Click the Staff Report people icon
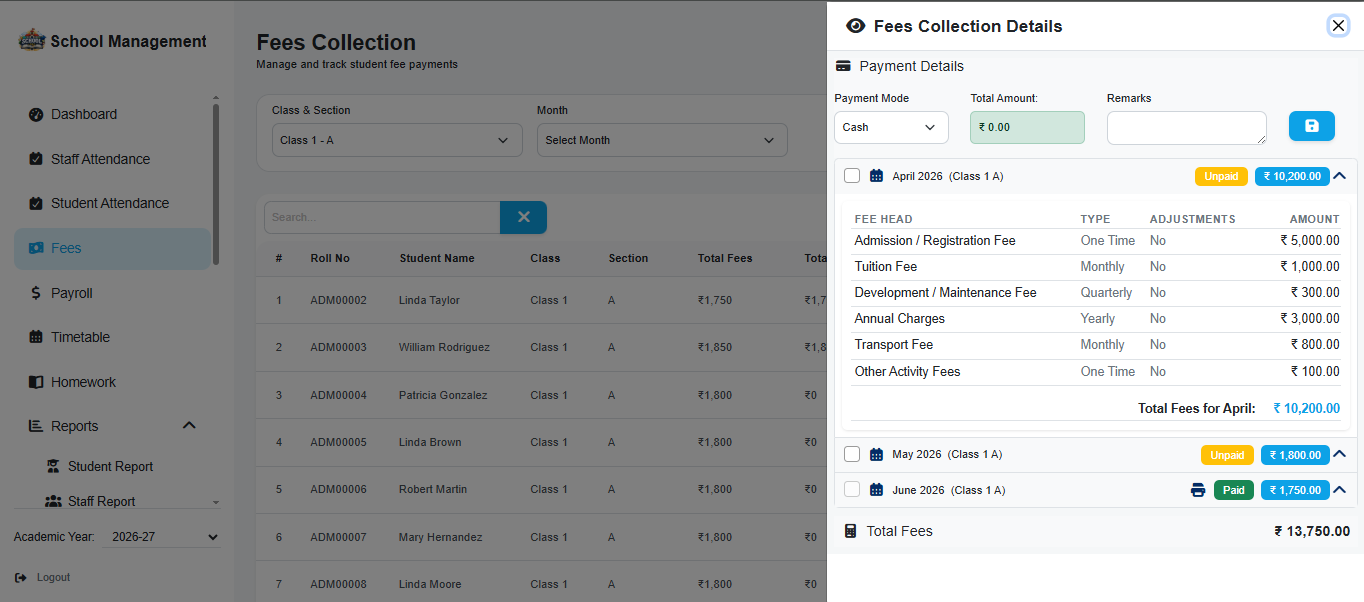This screenshot has height=602, width=1364. tap(53, 502)
